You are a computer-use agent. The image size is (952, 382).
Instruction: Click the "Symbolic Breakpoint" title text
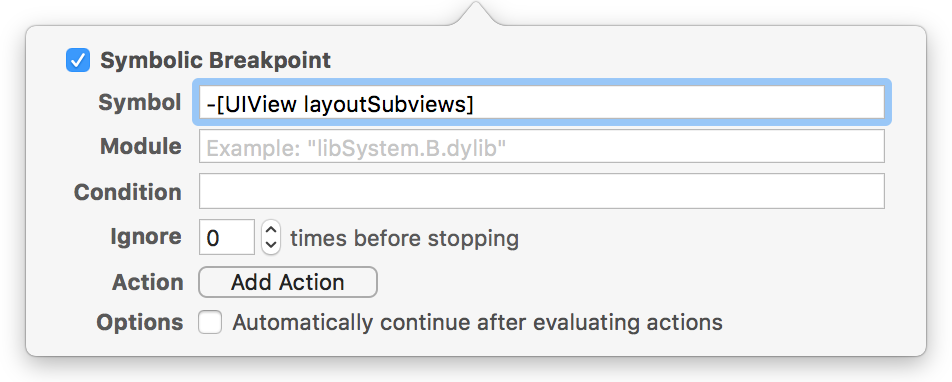(216, 61)
